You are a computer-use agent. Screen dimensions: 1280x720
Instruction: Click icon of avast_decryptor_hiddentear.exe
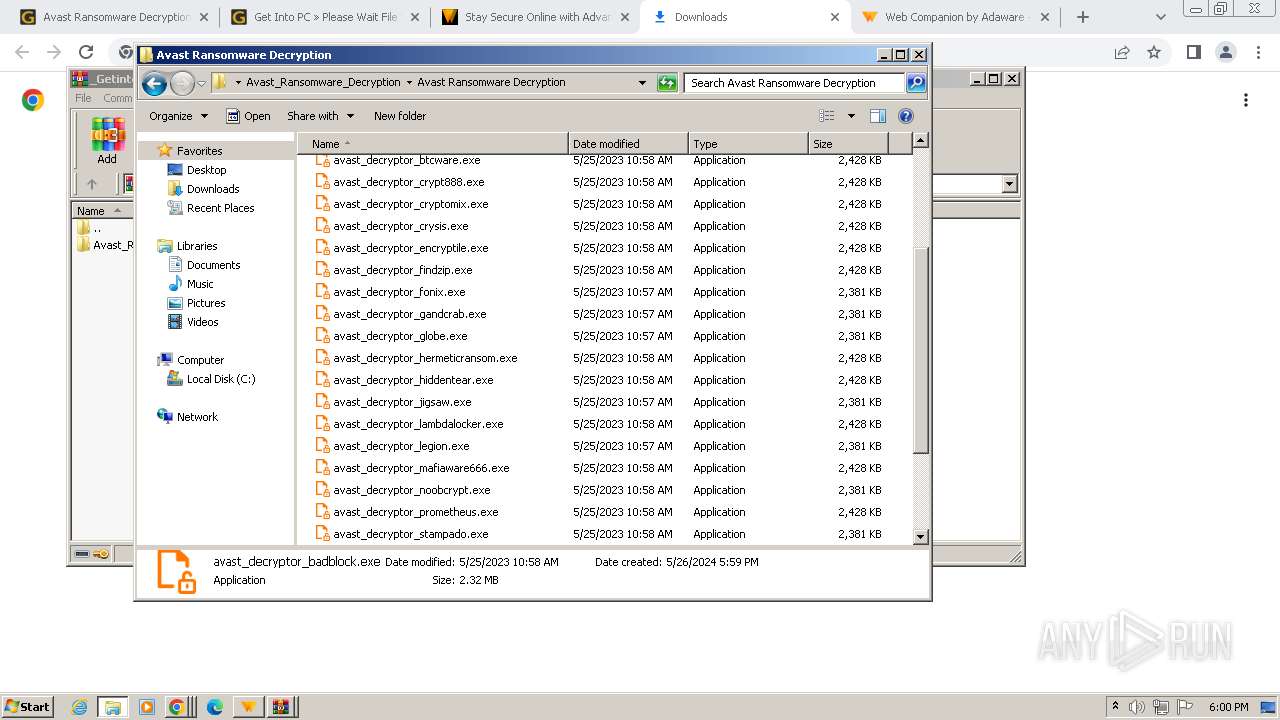[x=322, y=380]
